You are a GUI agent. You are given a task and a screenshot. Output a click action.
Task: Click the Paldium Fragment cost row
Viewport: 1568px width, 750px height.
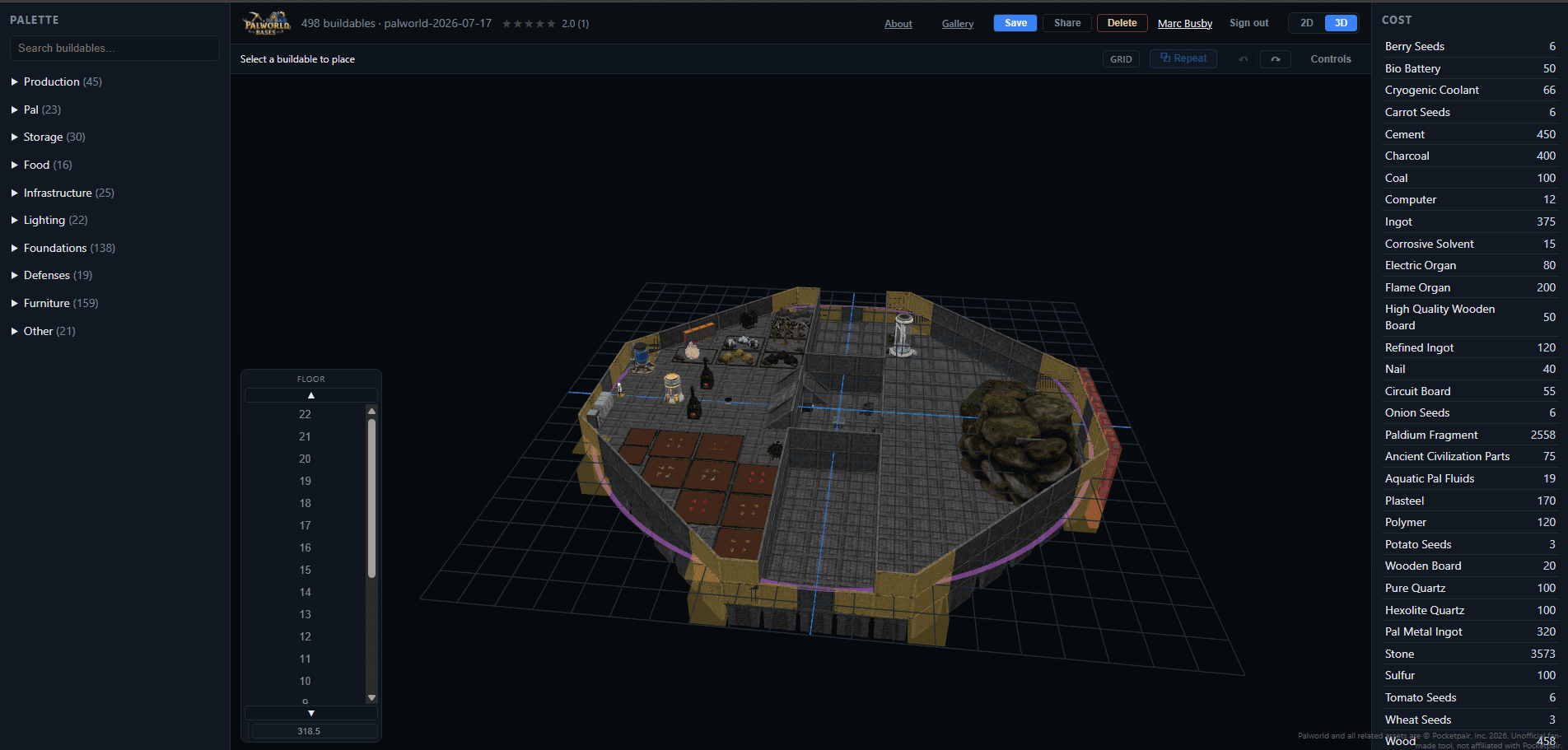tap(1470, 435)
